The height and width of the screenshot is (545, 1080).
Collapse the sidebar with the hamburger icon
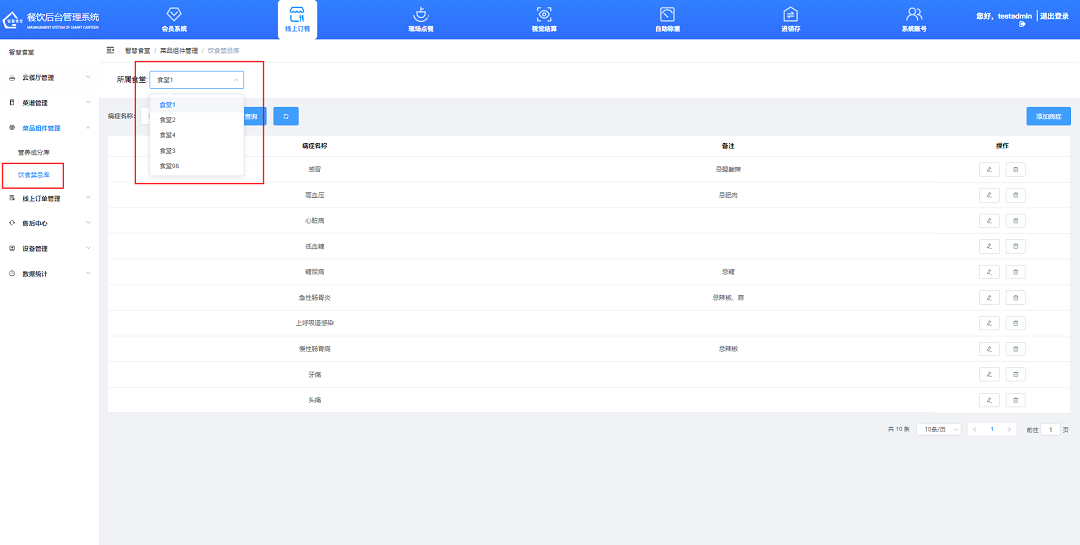(x=110, y=50)
